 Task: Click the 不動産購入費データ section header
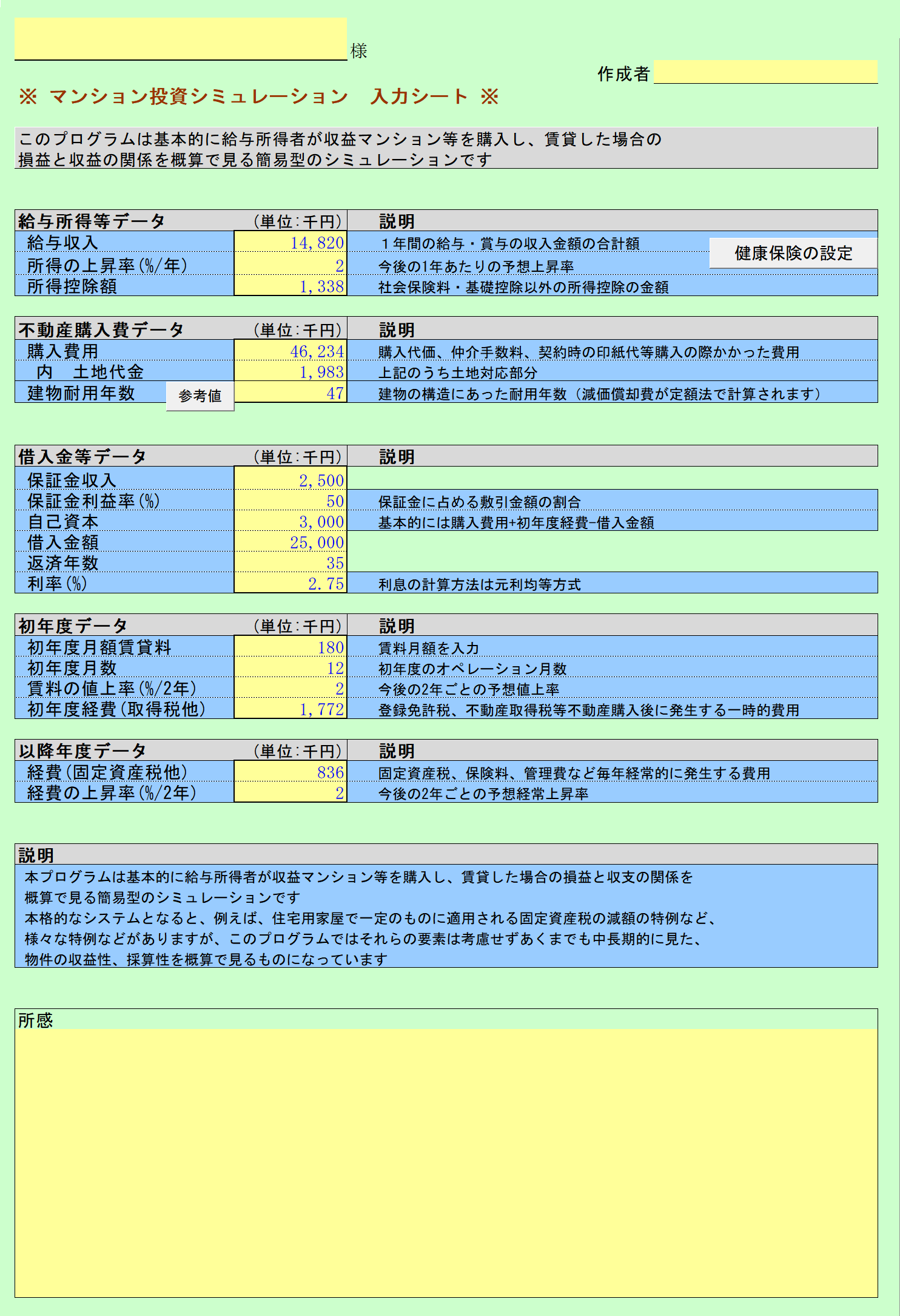coord(101,329)
